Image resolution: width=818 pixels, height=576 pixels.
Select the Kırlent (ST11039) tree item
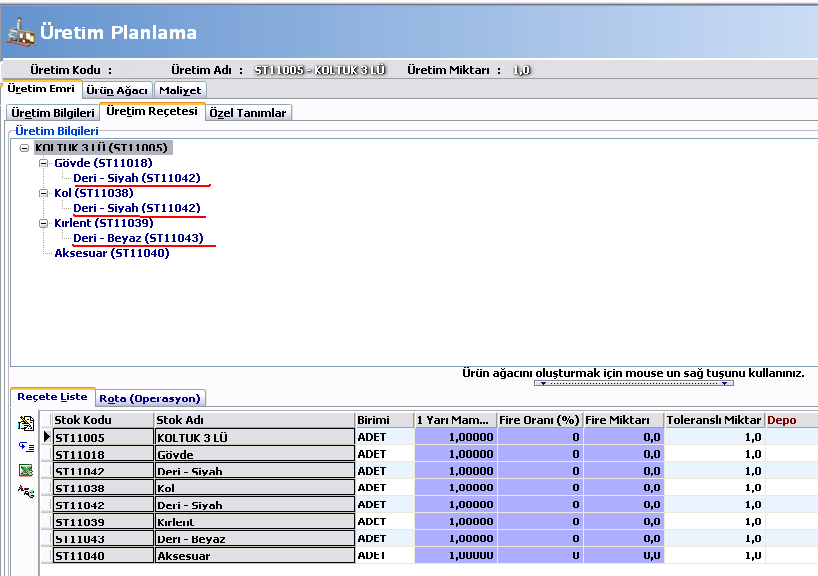(x=104, y=223)
